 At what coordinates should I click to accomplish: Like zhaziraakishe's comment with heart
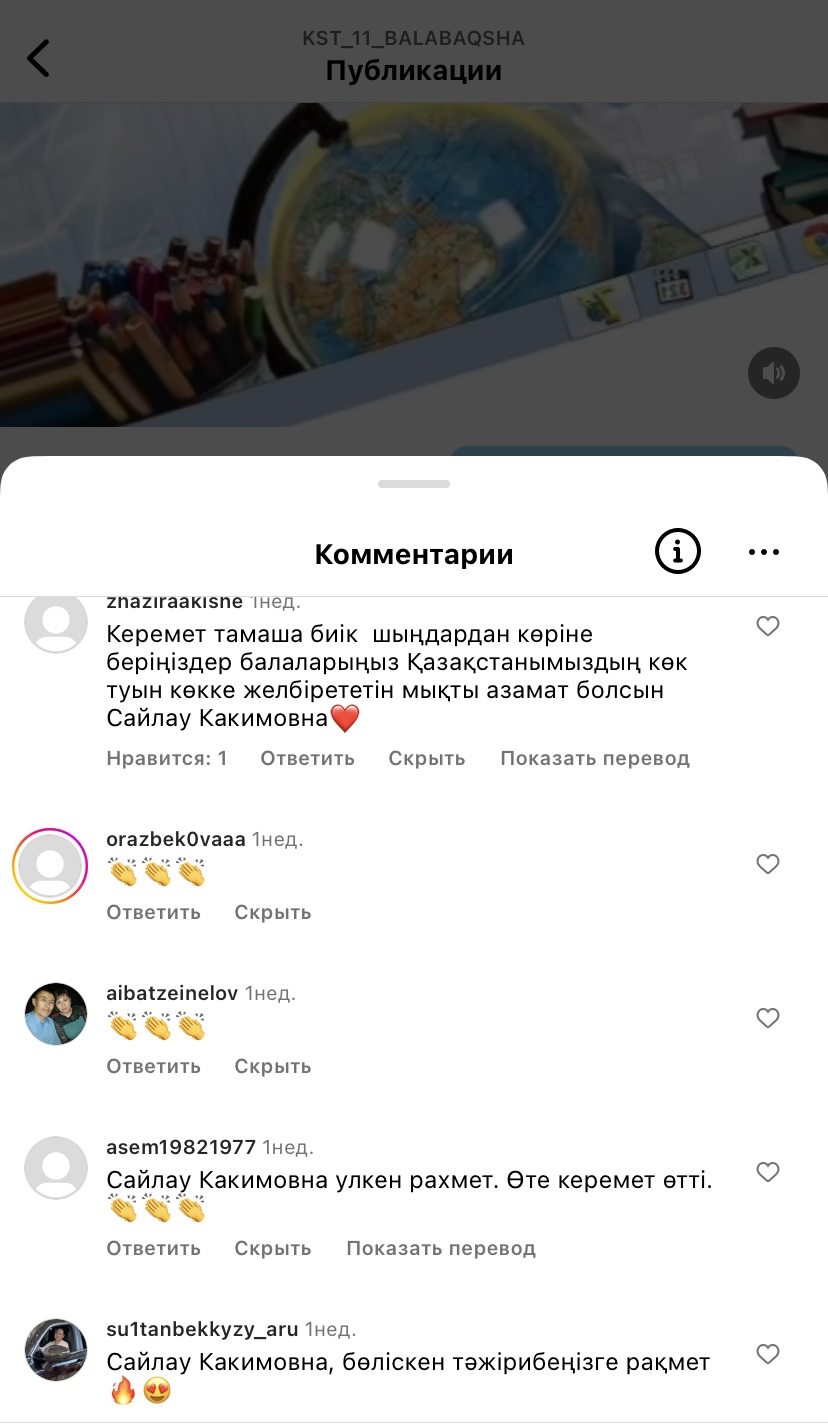768,626
